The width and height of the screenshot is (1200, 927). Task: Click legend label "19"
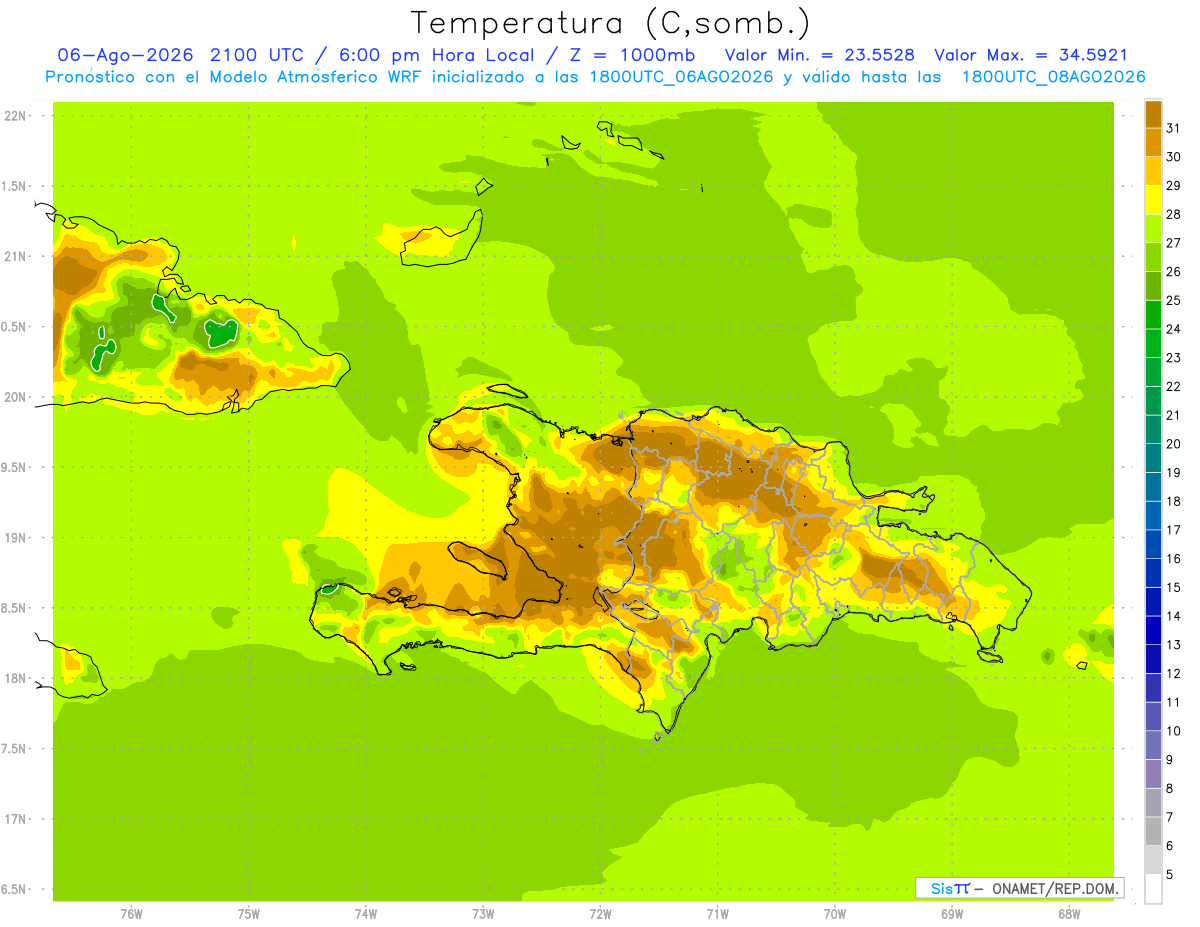point(1174,472)
